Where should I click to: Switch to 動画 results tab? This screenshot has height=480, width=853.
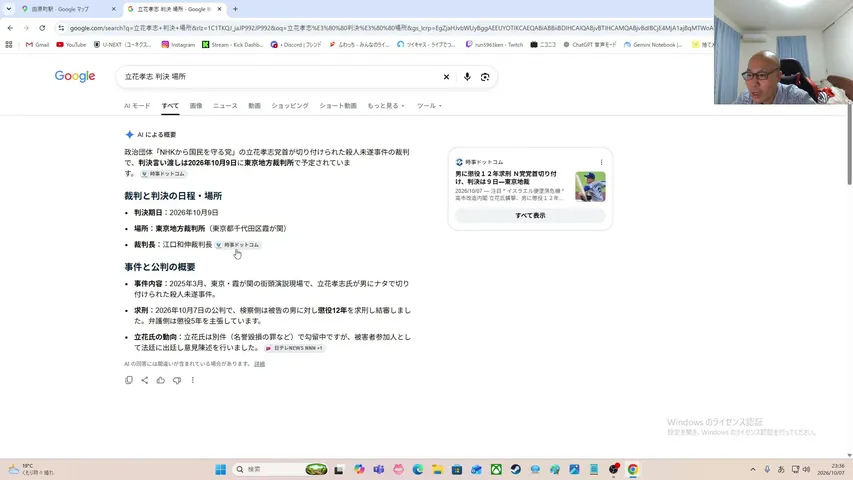(x=255, y=106)
